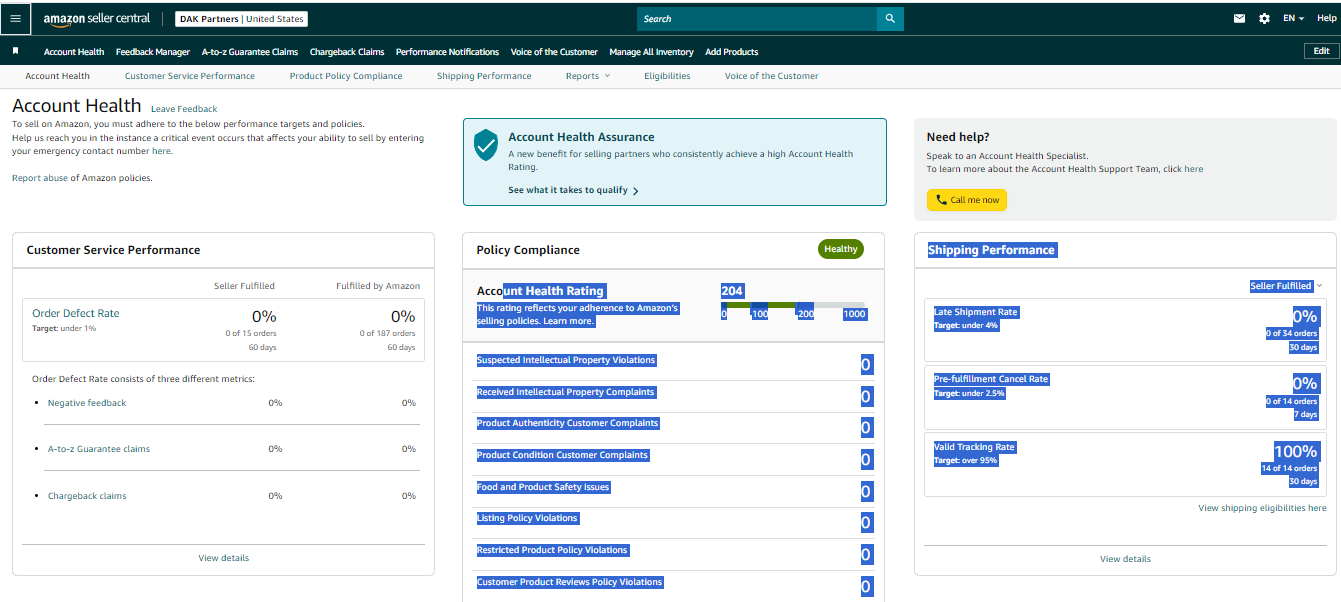This screenshot has height=602, width=1341.
Task: Click the Account Health Rating progress bar
Action: coord(794,304)
